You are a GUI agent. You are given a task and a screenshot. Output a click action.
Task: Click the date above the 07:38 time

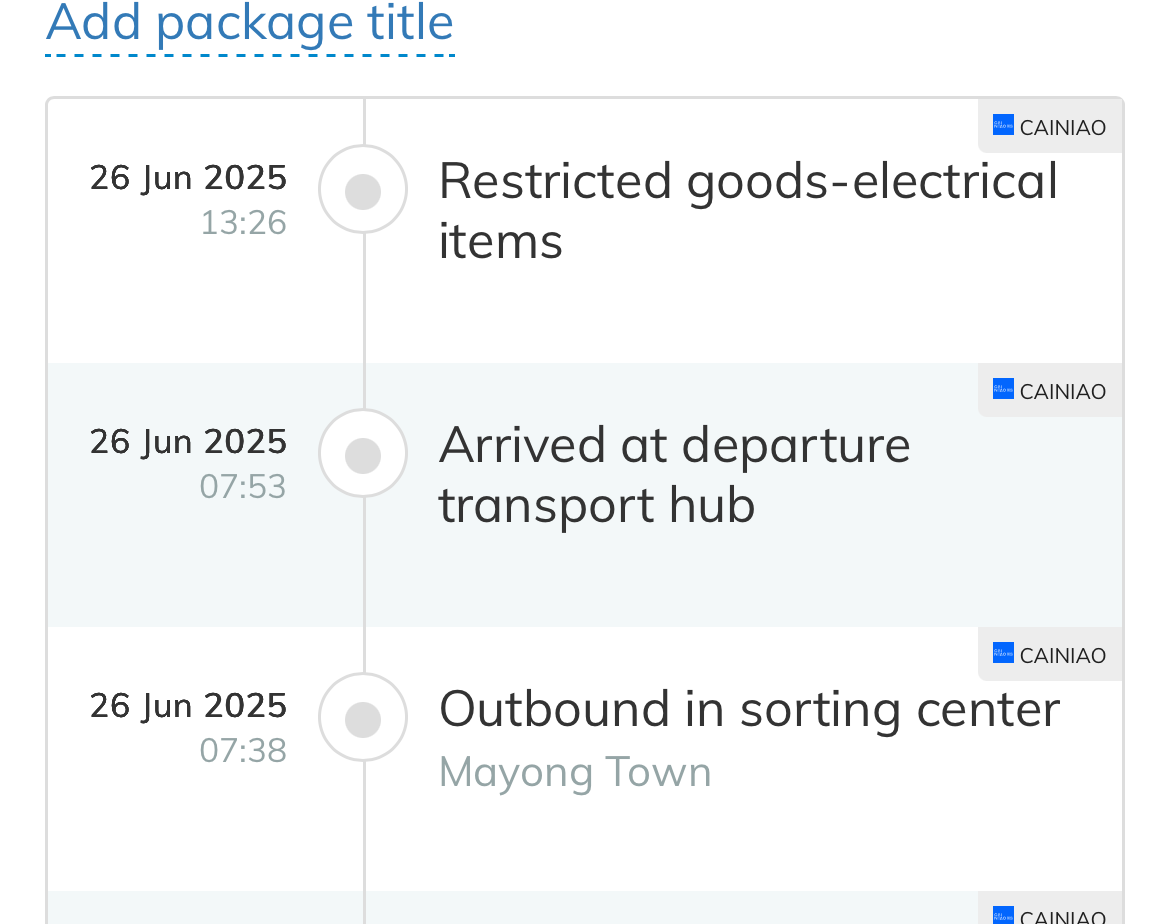coord(188,706)
